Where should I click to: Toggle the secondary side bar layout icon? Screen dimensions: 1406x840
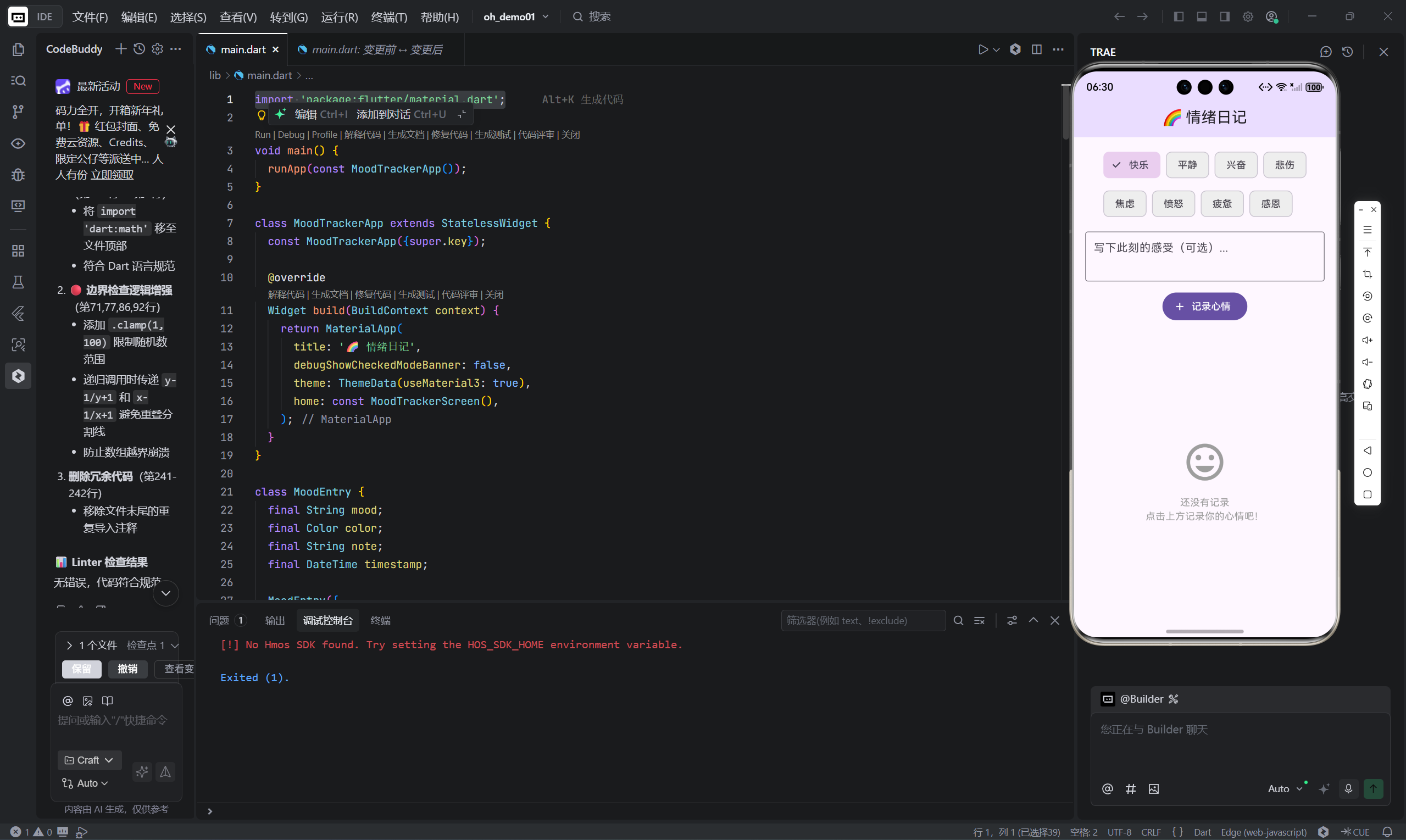[x=1225, y=17]
